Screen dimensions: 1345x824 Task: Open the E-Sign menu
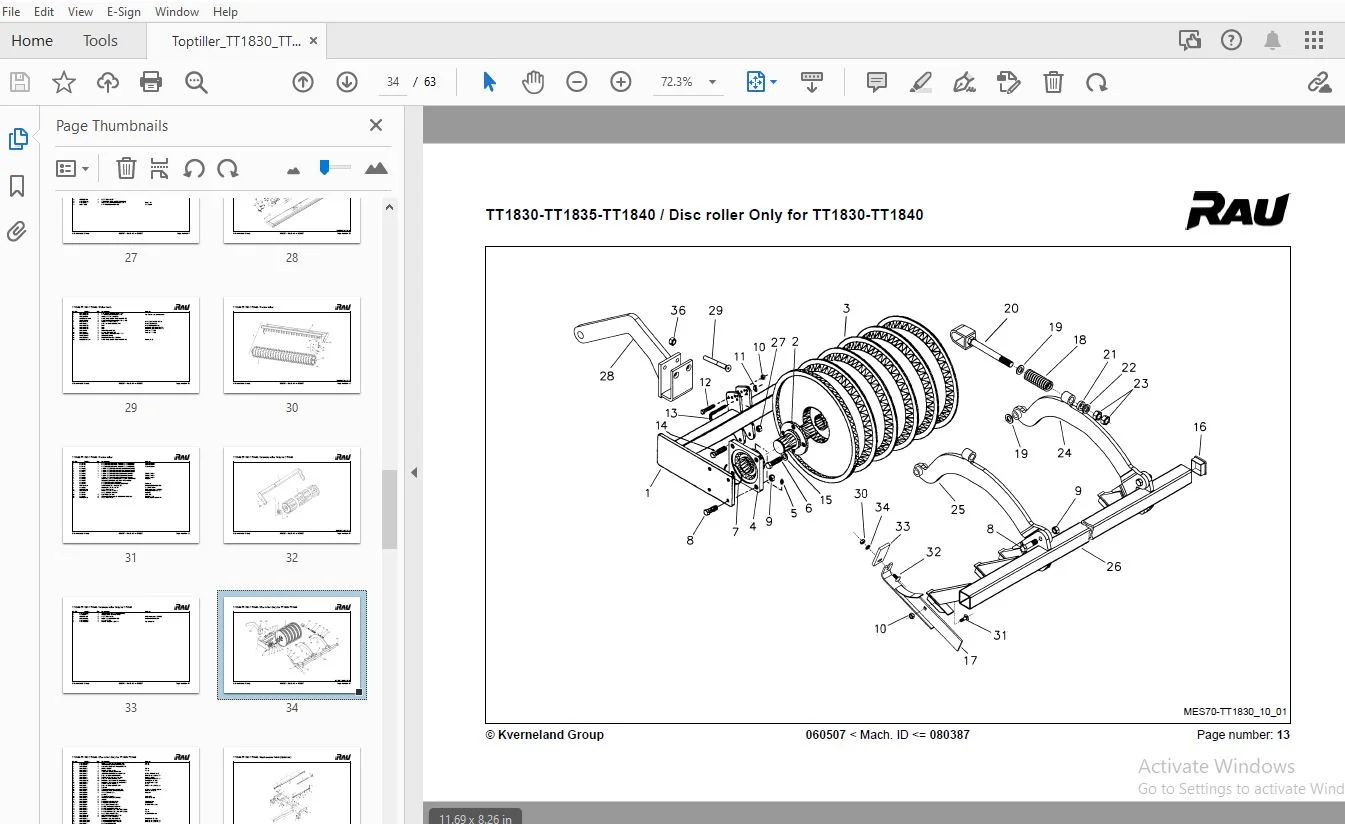[x=124, y=12]
